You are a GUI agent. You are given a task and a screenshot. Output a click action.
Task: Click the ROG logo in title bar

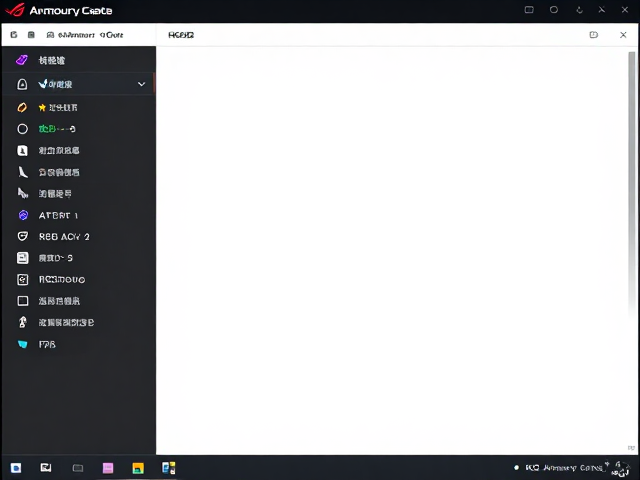click(15, 10)
